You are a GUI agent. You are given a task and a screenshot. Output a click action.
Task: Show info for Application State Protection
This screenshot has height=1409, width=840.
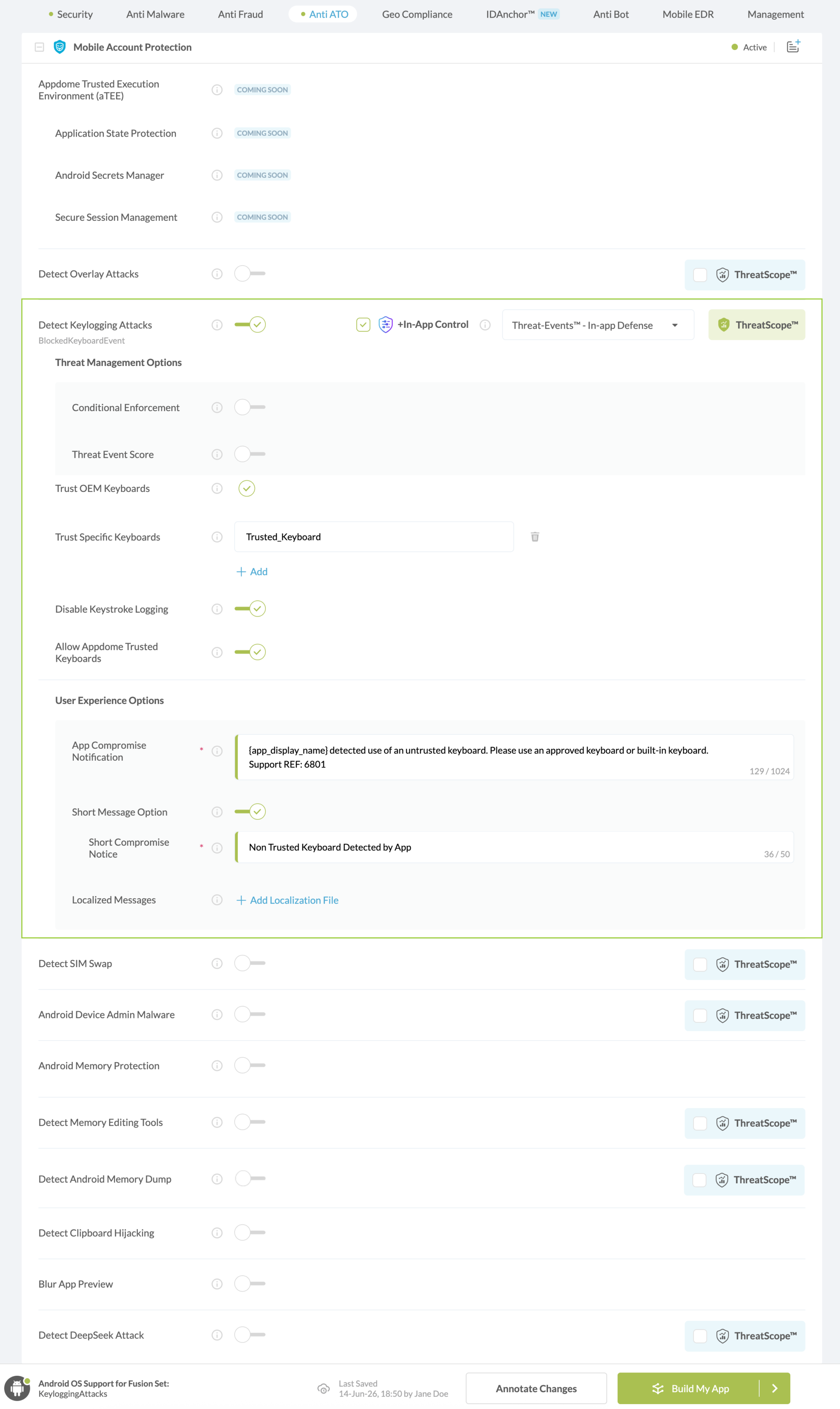click(x=217, y=133)
